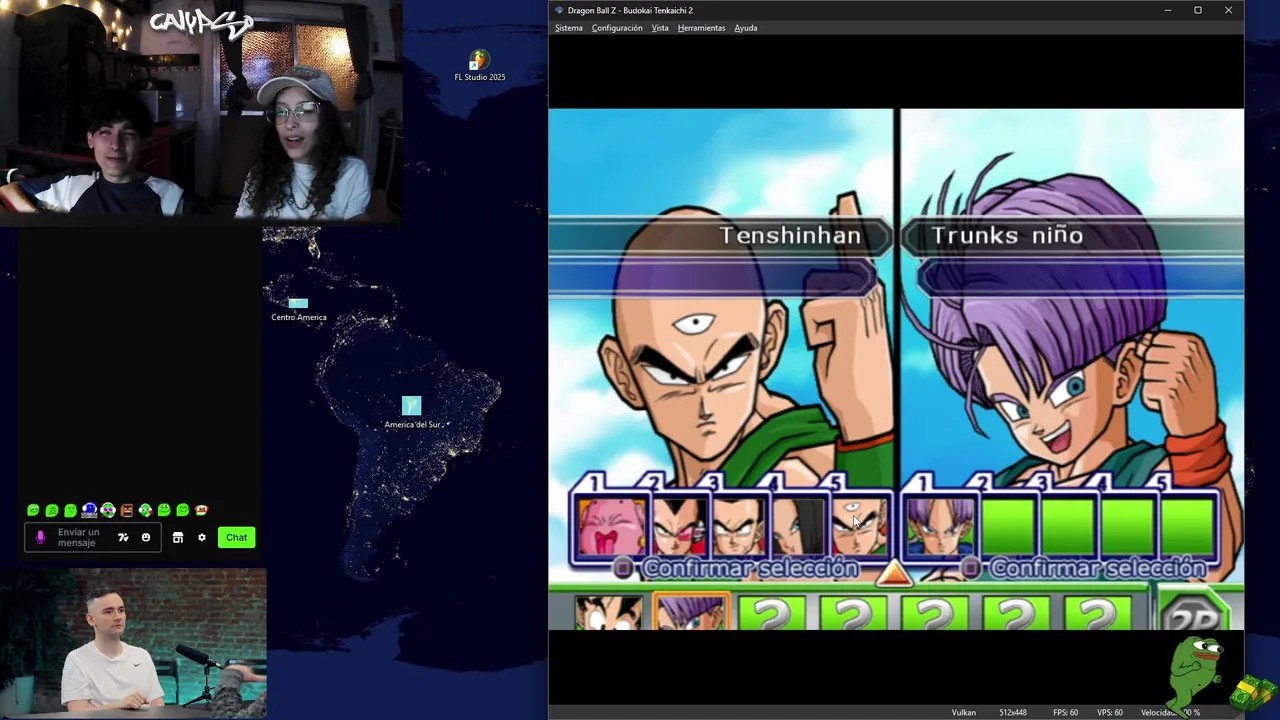Click the brown angry block emote
The width and height of the screenshot is (1280, 720).
point(126,510)
